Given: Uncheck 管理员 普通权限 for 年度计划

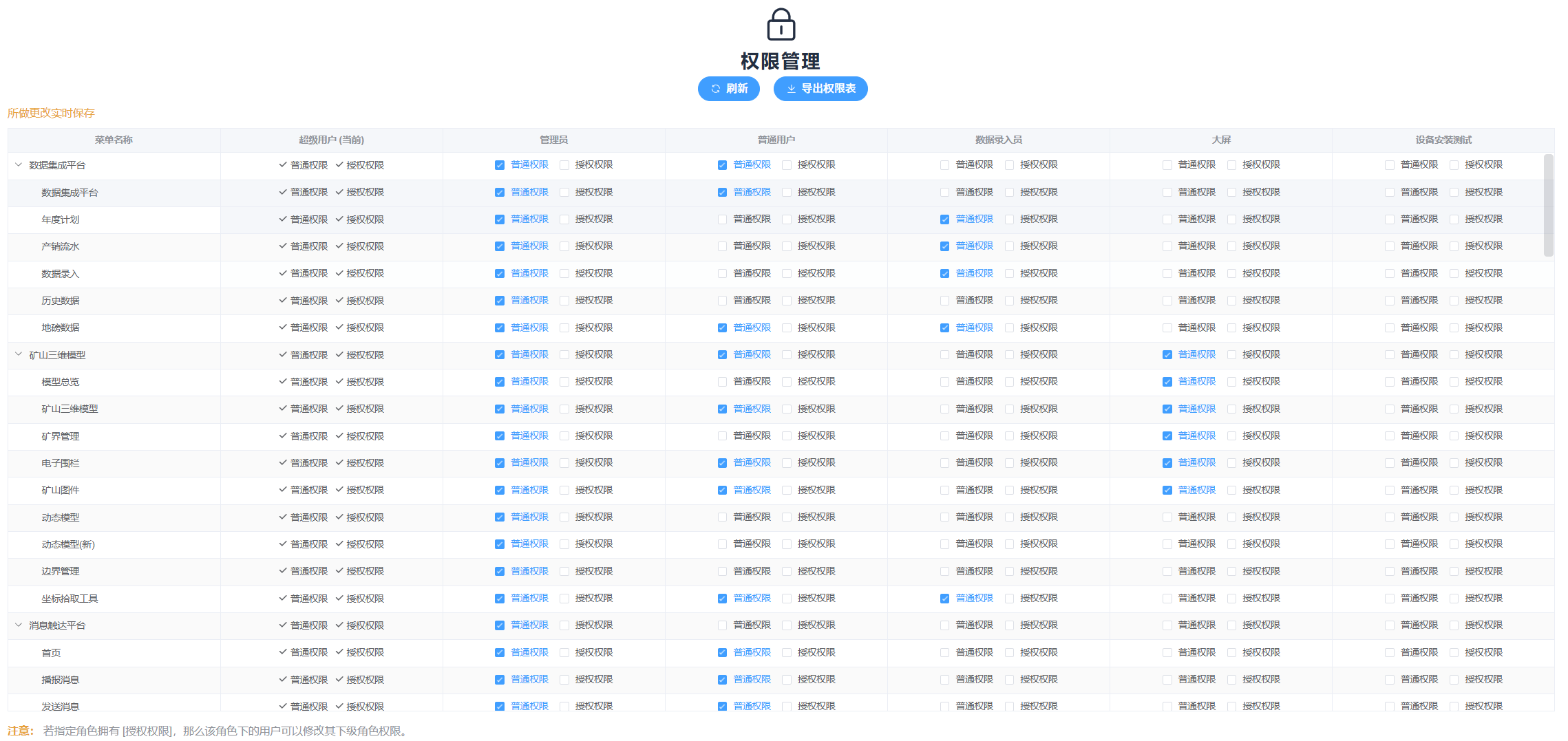Looking at the screenshot, I should [x=500, y=219].
